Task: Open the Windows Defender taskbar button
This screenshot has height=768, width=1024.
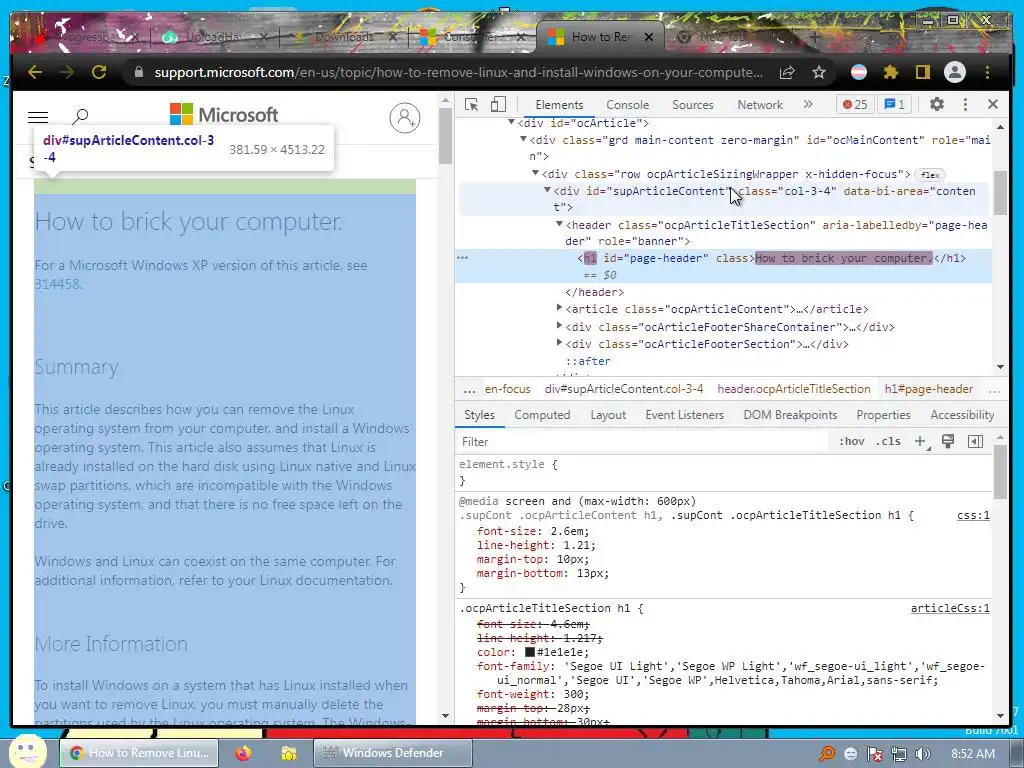Action: click(392, 753)
